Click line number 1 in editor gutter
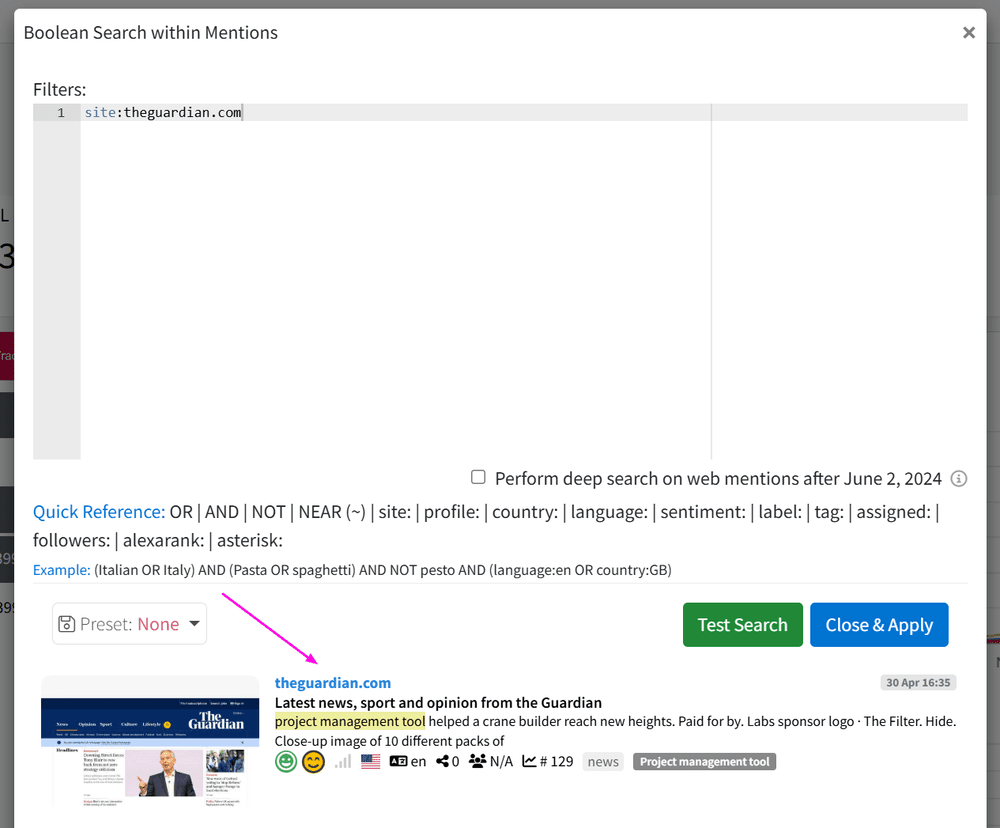Viewport: 1000px width, 828px height. pos(61,113)
